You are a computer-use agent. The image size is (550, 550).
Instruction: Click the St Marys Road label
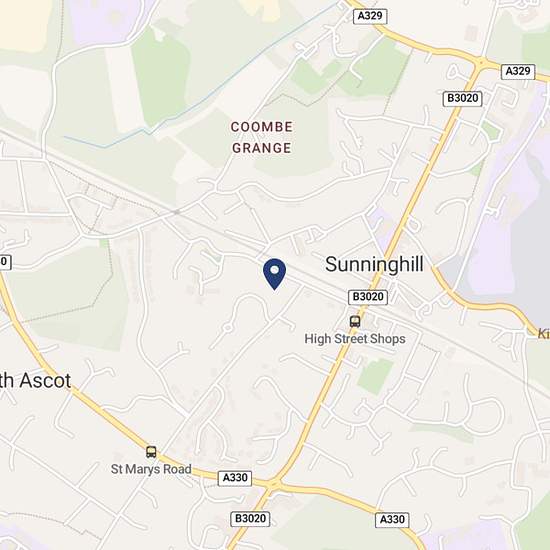(151, 469)
